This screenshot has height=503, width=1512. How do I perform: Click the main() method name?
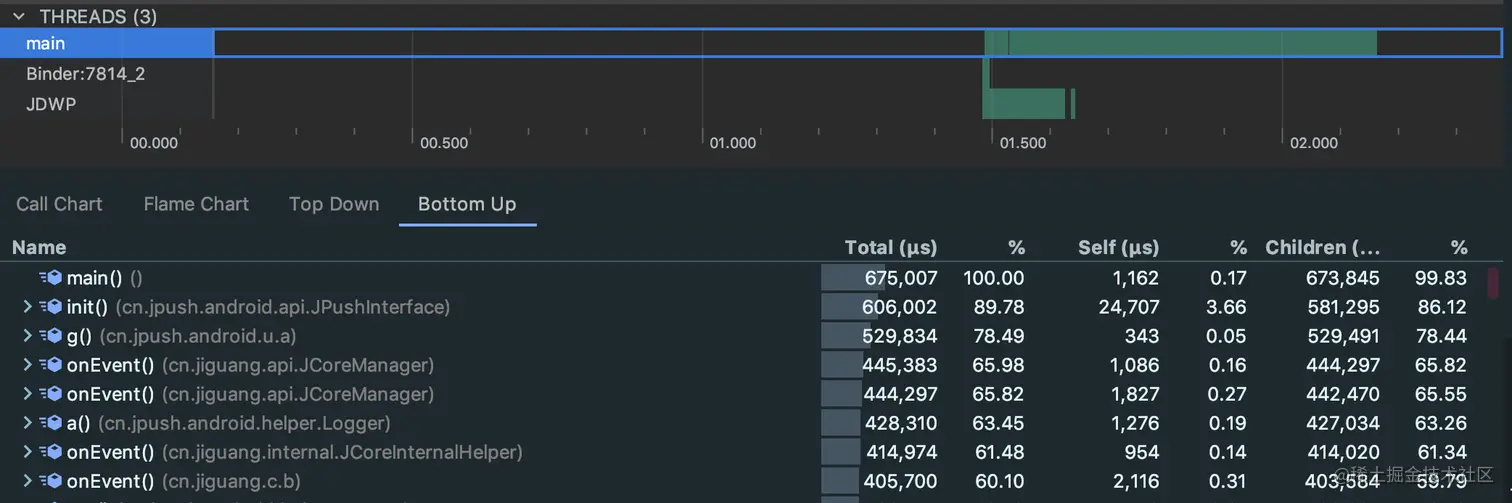[95, 278]
